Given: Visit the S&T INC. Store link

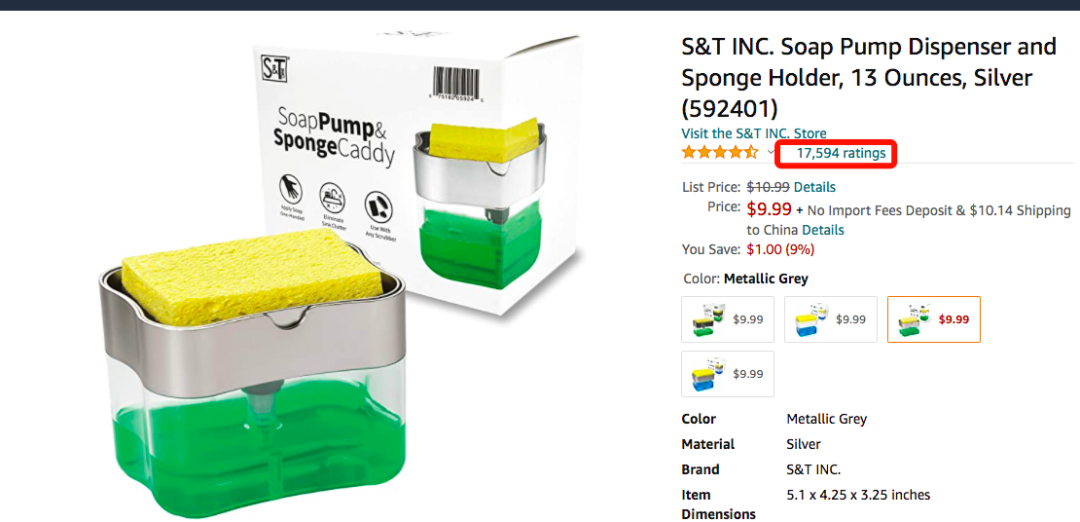Looking at the screenshot, I should pyautogui.click(x=754, y=133).
